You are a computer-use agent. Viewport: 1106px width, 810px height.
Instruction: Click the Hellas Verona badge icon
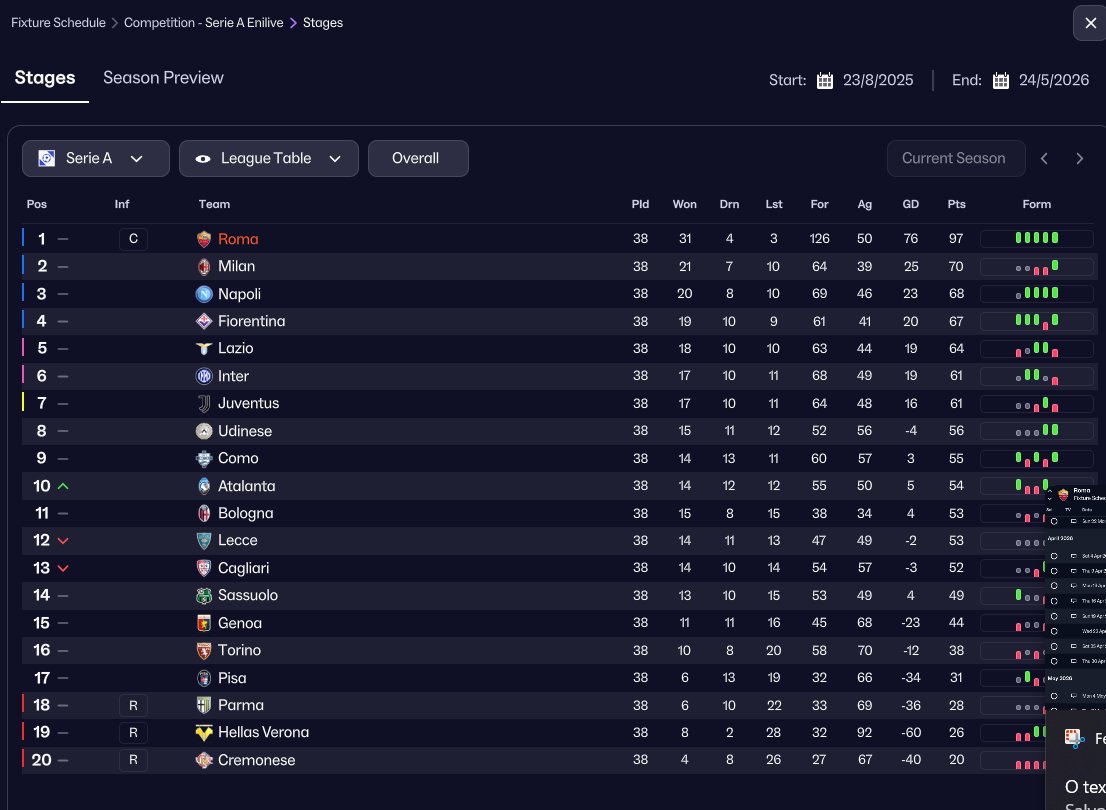point(204,732)
